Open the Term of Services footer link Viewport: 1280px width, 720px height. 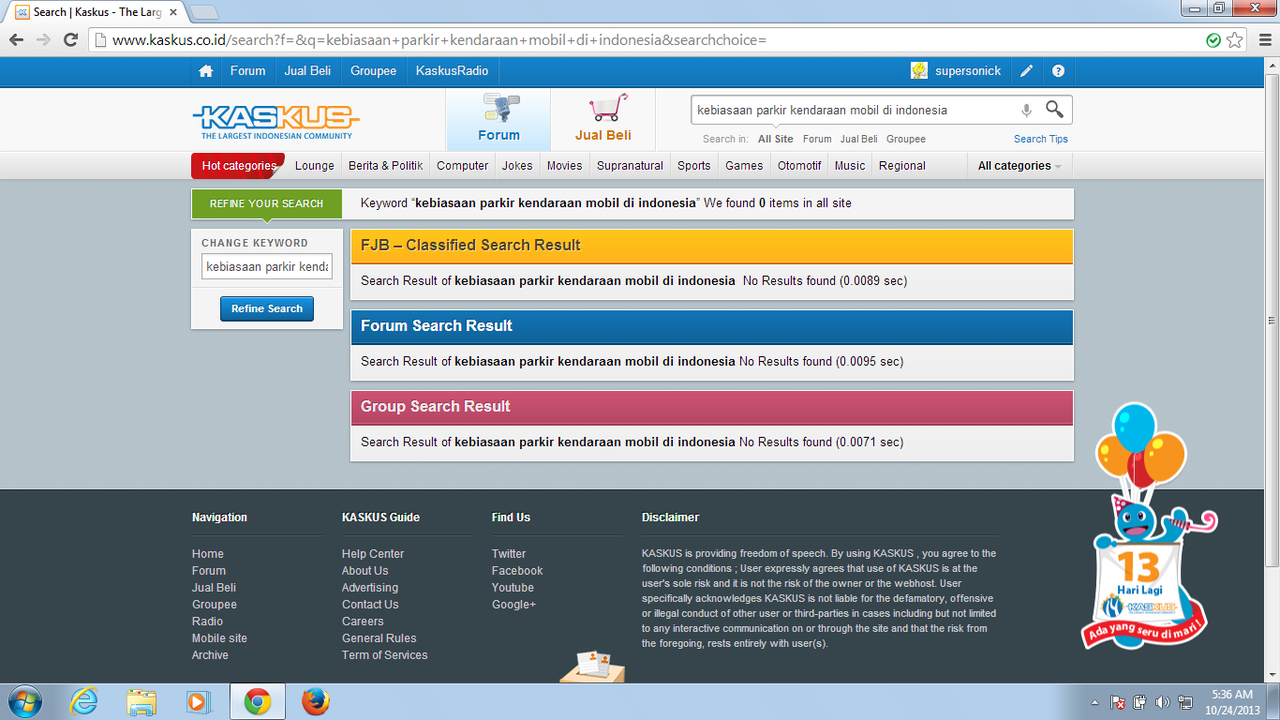(x=385, y=655)
